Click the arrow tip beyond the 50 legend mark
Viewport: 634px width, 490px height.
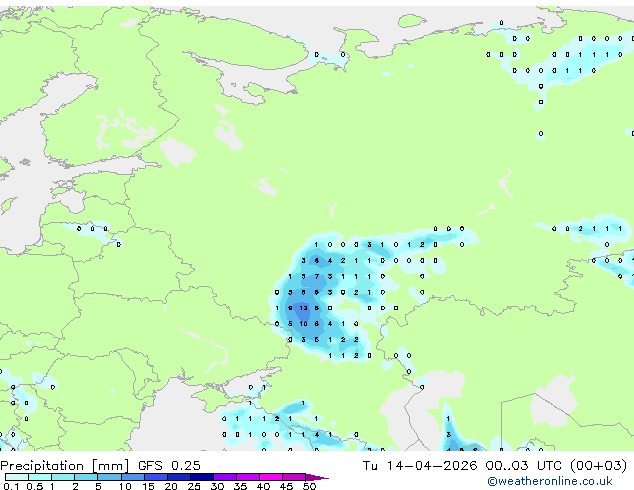click(x=317, y=477)
